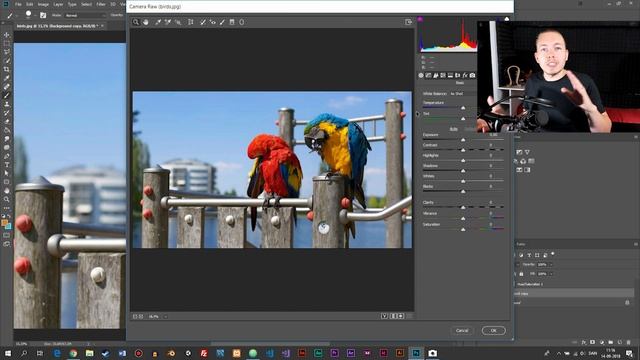Click Clarity slider handle

pos(463,207)
